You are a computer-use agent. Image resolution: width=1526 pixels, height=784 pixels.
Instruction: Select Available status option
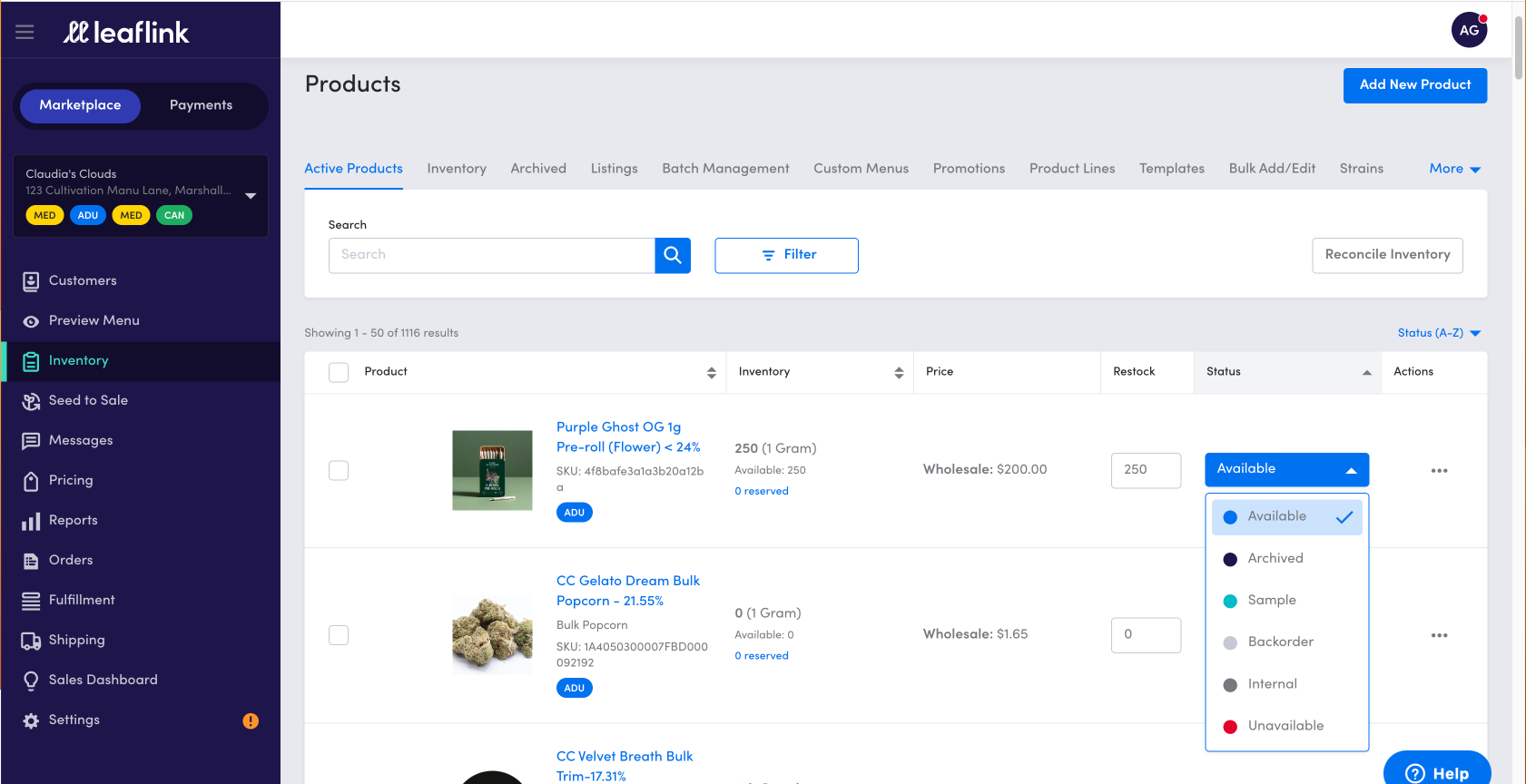(x=1286, y=516)
